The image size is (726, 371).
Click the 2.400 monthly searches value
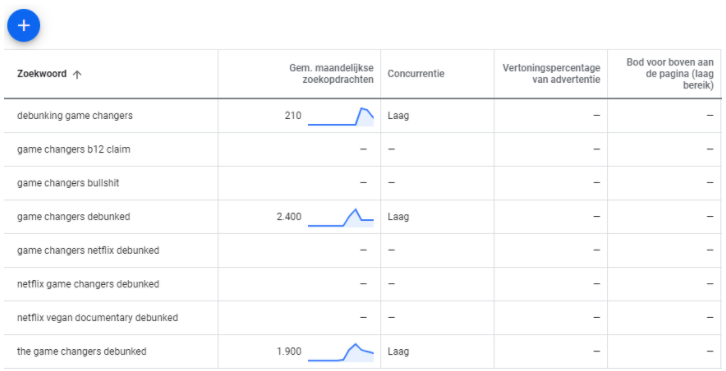tap(289, 216)
